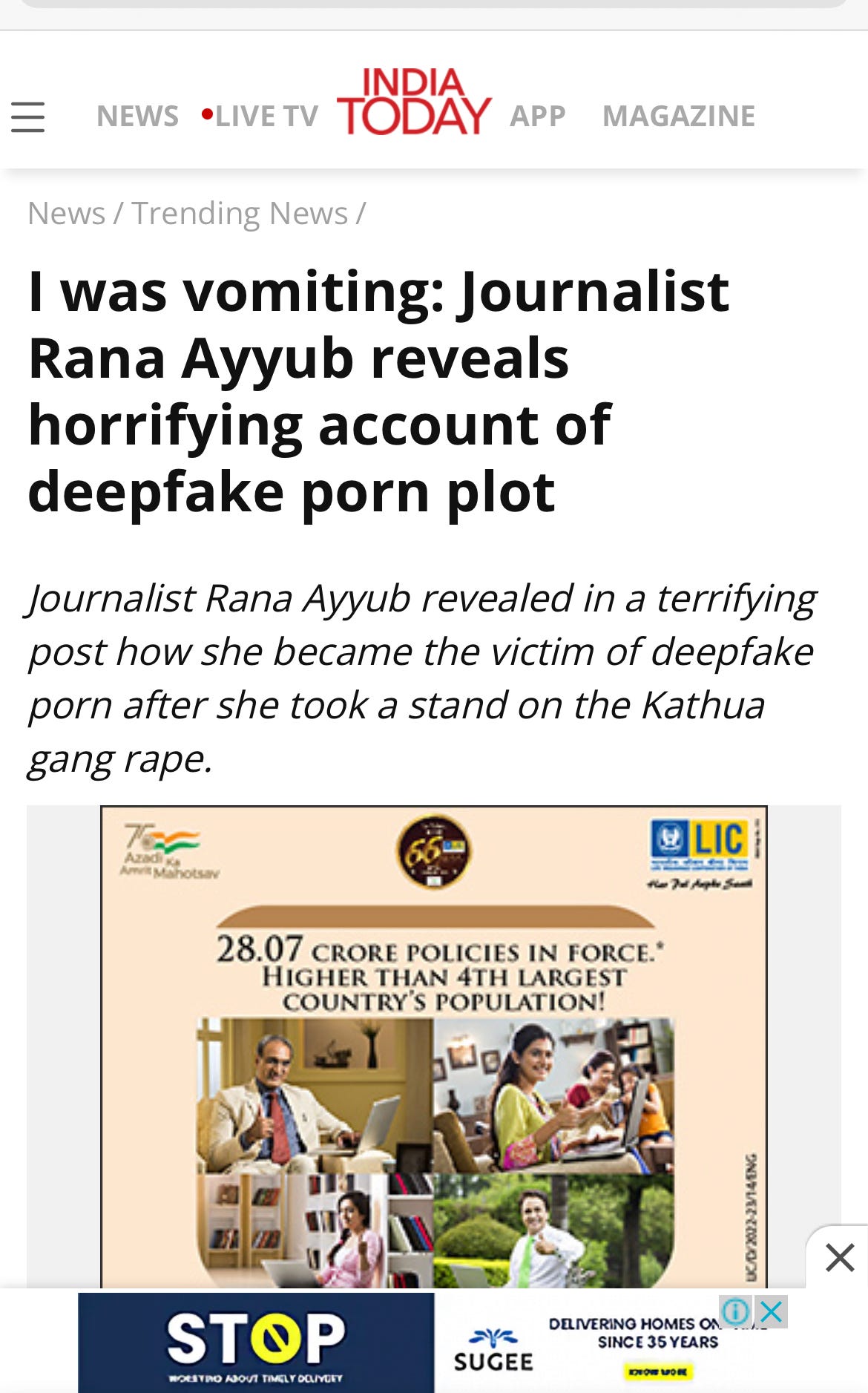Tap the Rana Ayyub deepfake article headline

pos(378,391)
